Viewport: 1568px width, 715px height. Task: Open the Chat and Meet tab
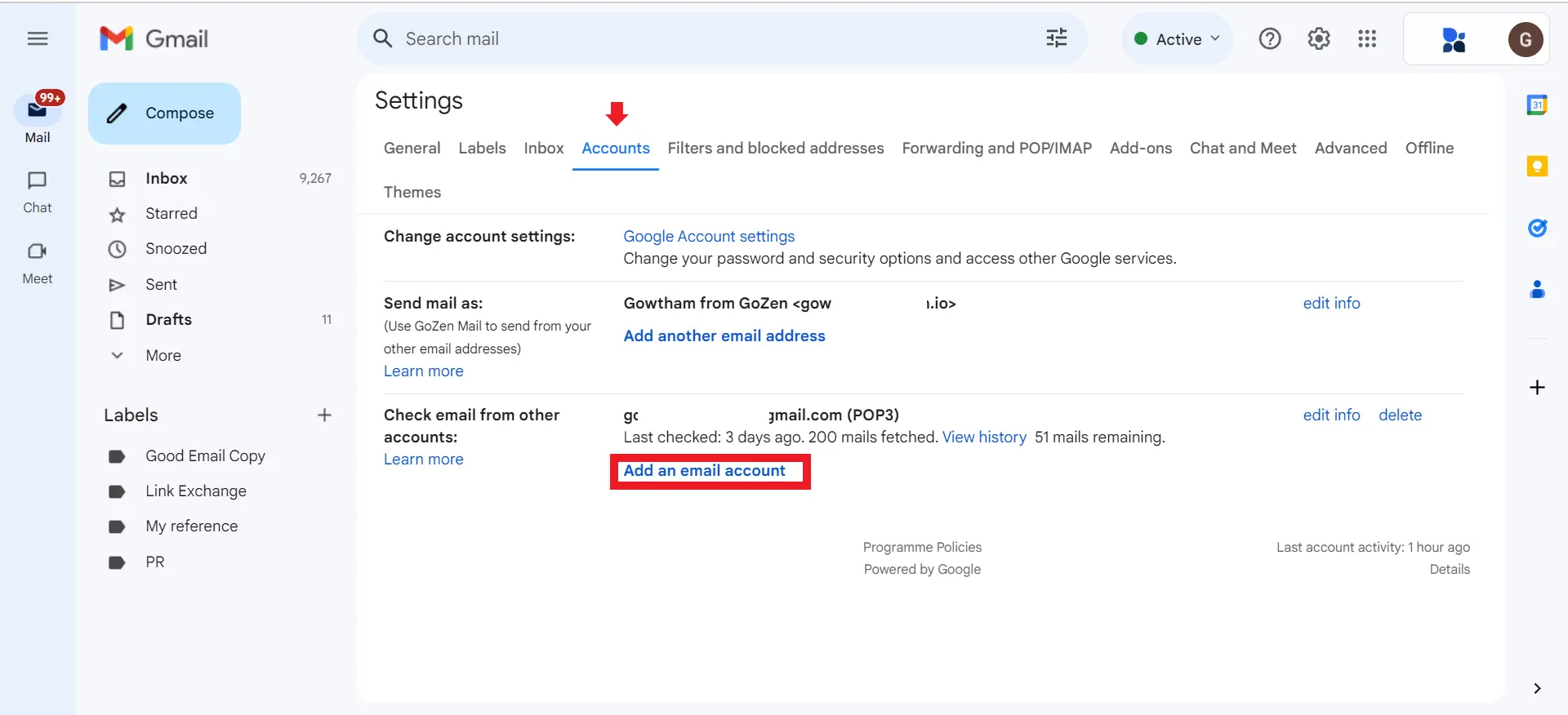tap(1243, 148)
